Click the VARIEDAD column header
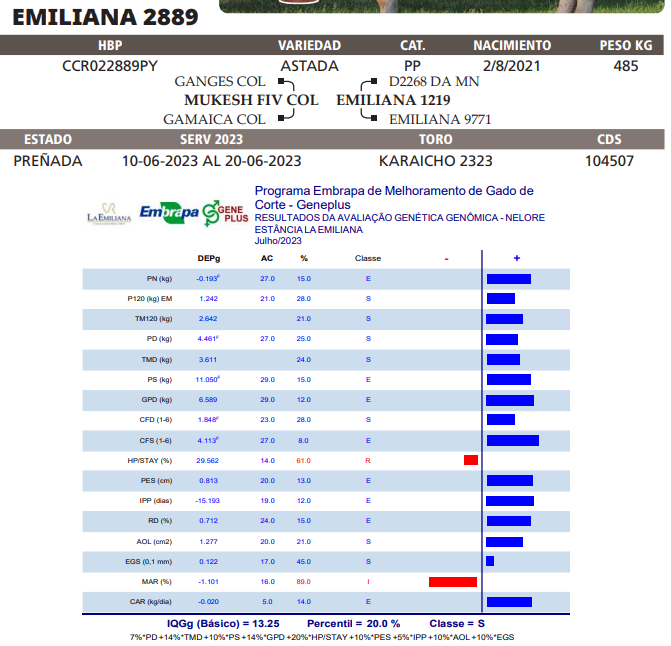This screenshot has width=671, height=646. pyautogui.click(x=309, y=46)
